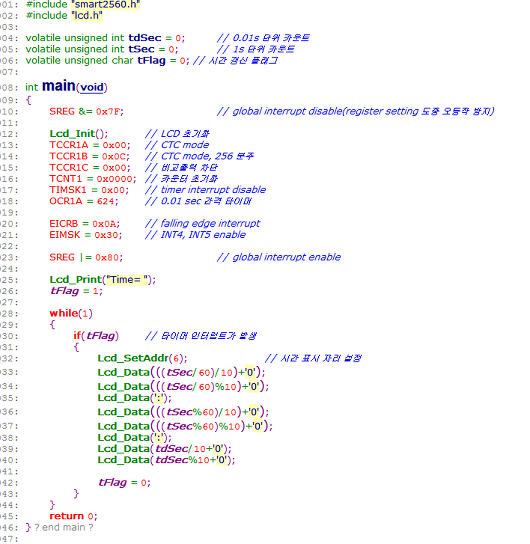Click the timer interrupt disable comment
Viewport: 530px width, 544px height.
pos(205,190)
